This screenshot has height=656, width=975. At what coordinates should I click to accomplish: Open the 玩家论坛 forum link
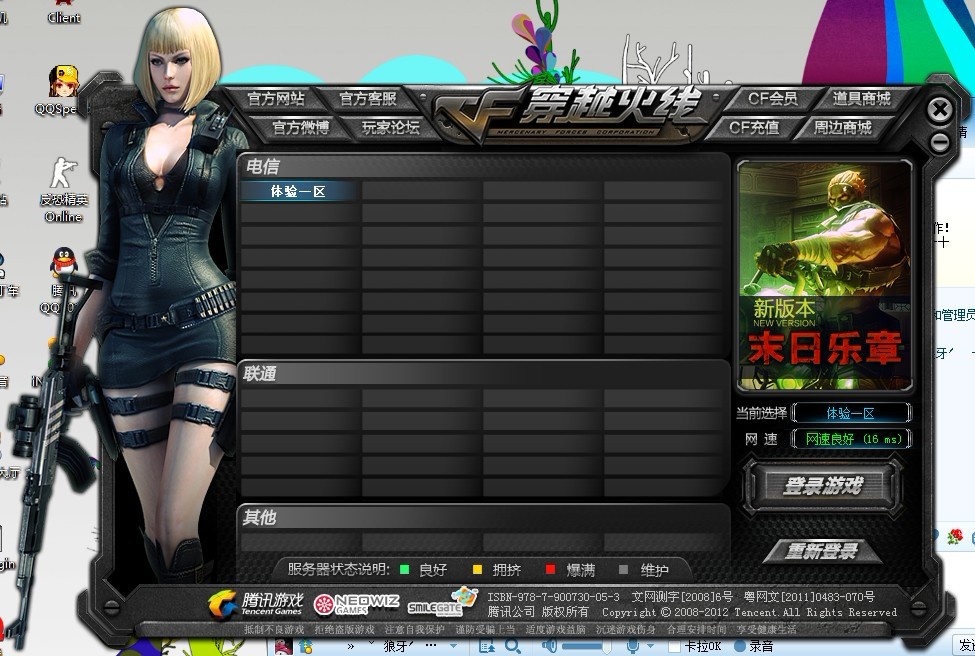[x=391, y=127]
